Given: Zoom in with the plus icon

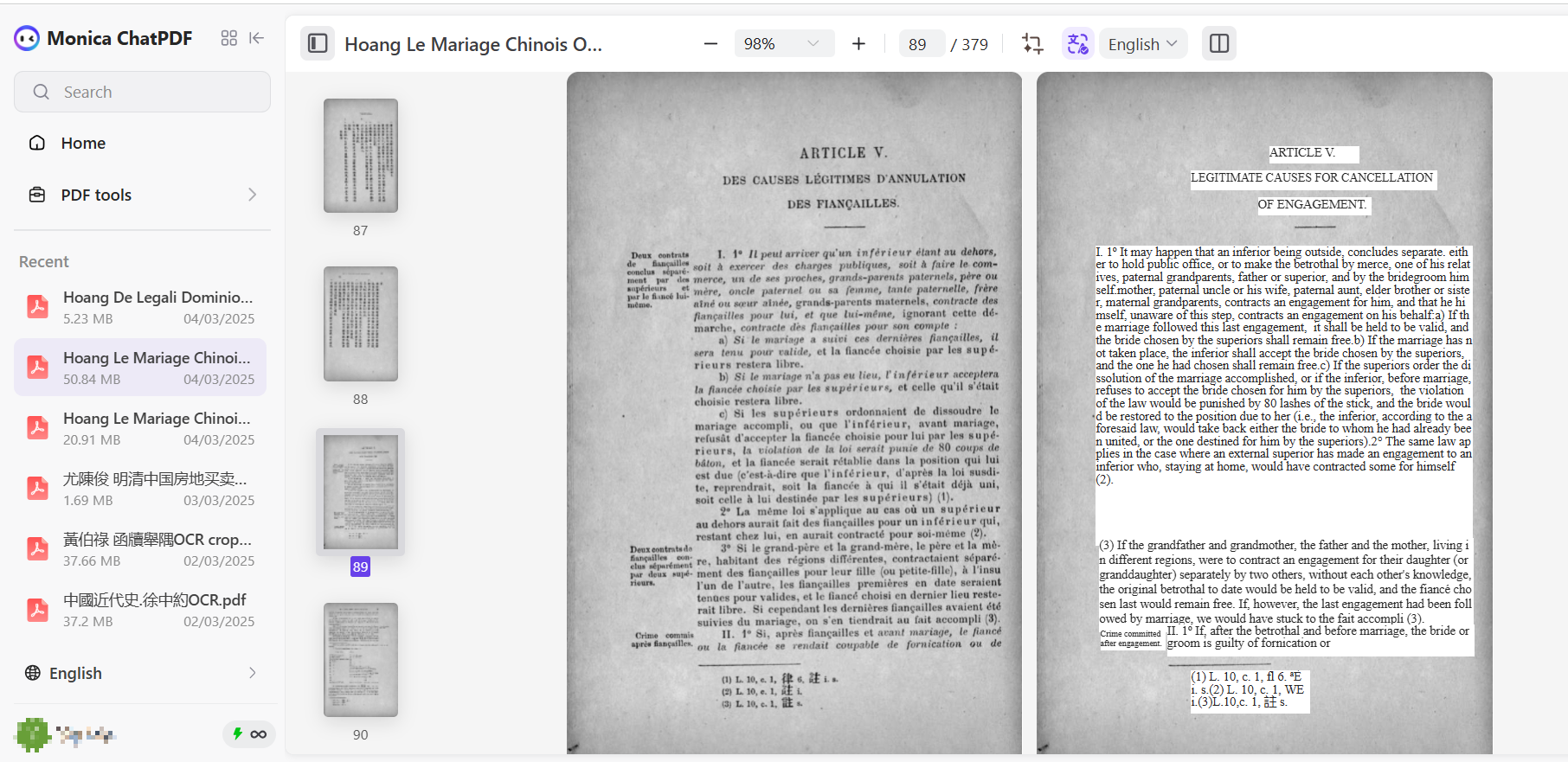Looking at the screenshot, I should click(x=858, y=43).
